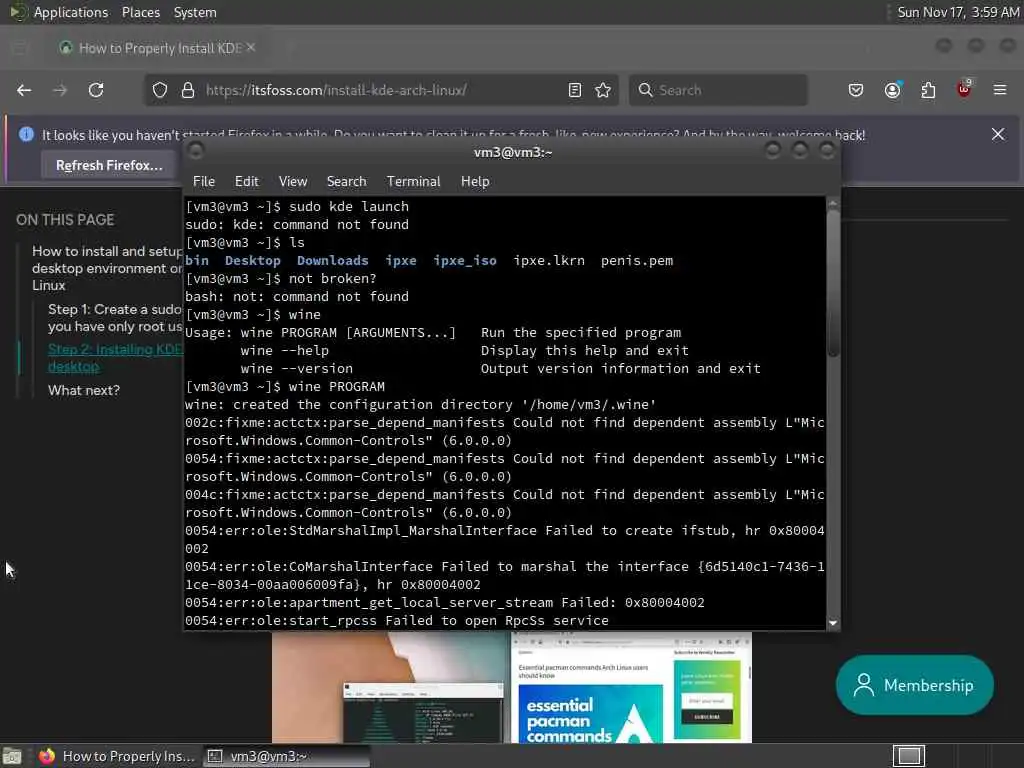Open the terminal Search menu
1024x768 pixels.
point(346,182)
